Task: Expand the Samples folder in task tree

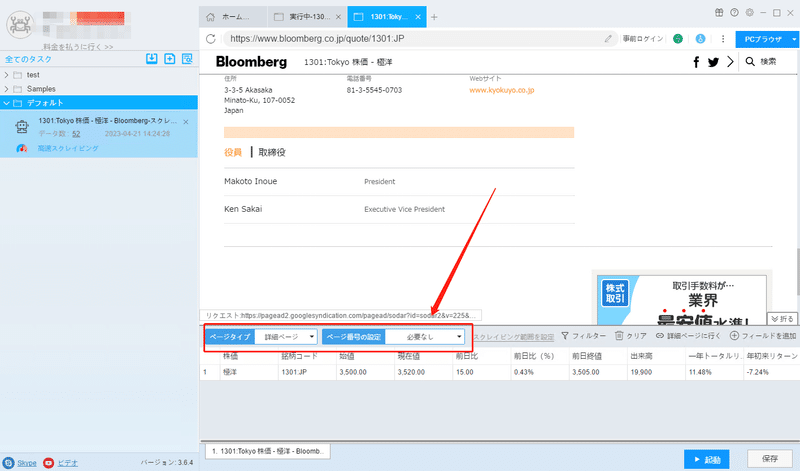Action: coord(6,89)
